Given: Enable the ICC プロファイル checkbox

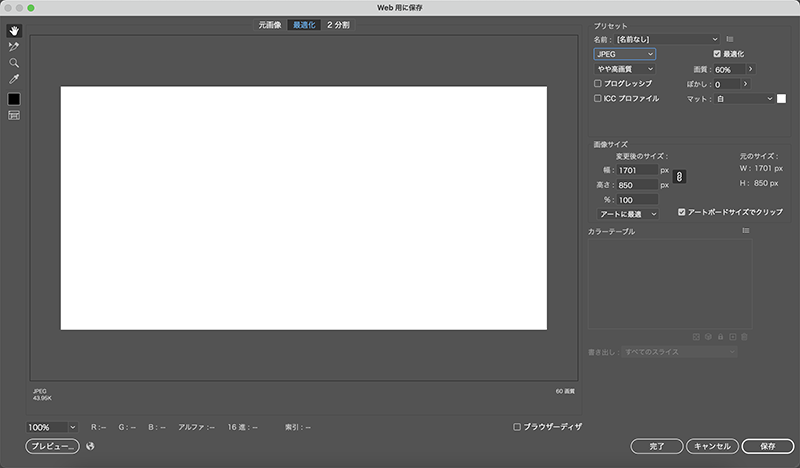Looking at the screenshot, I should [597, 98].
